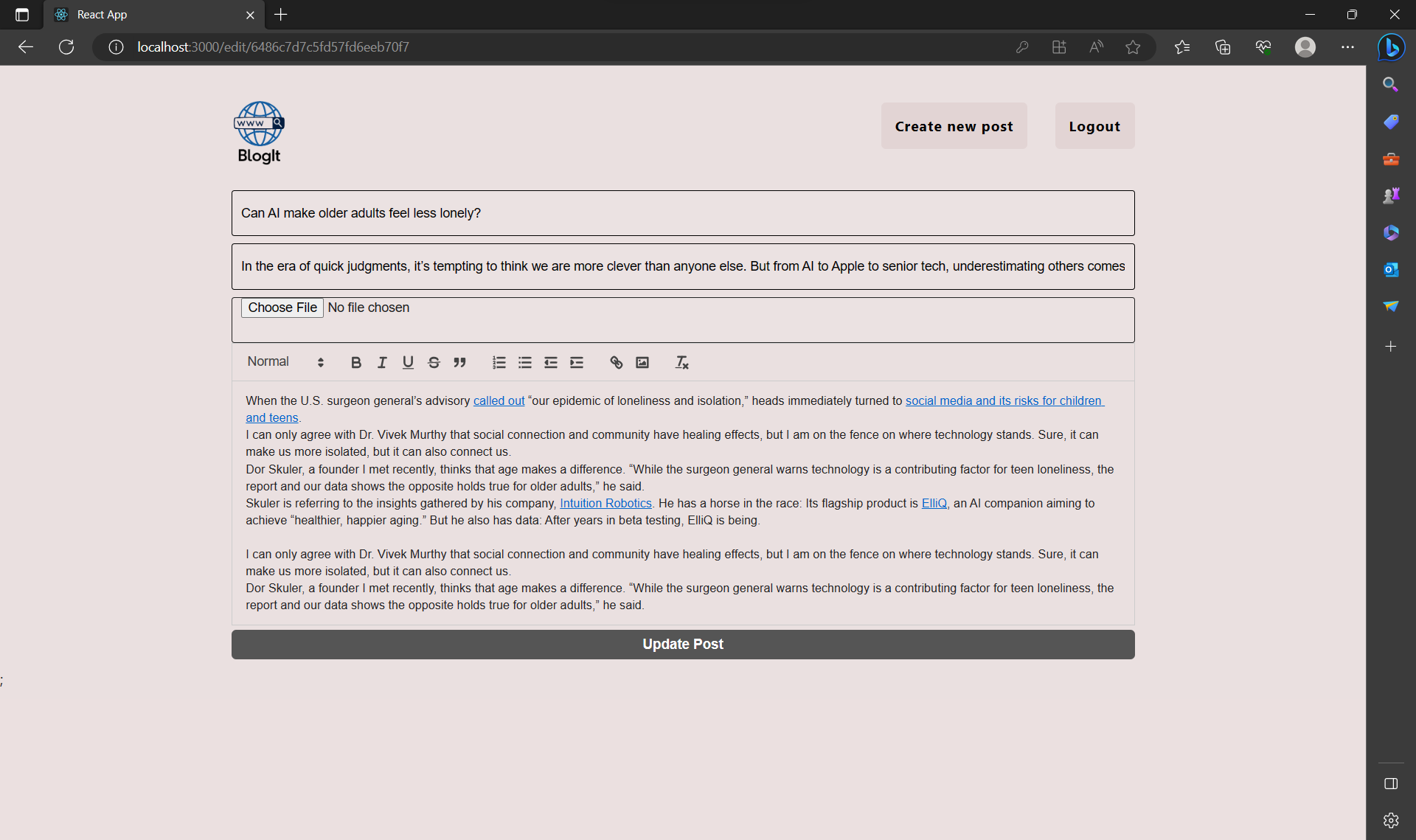The image size is (1416, 840).
Task: Open a new browser tab
Action: click(x=281, y=15)
